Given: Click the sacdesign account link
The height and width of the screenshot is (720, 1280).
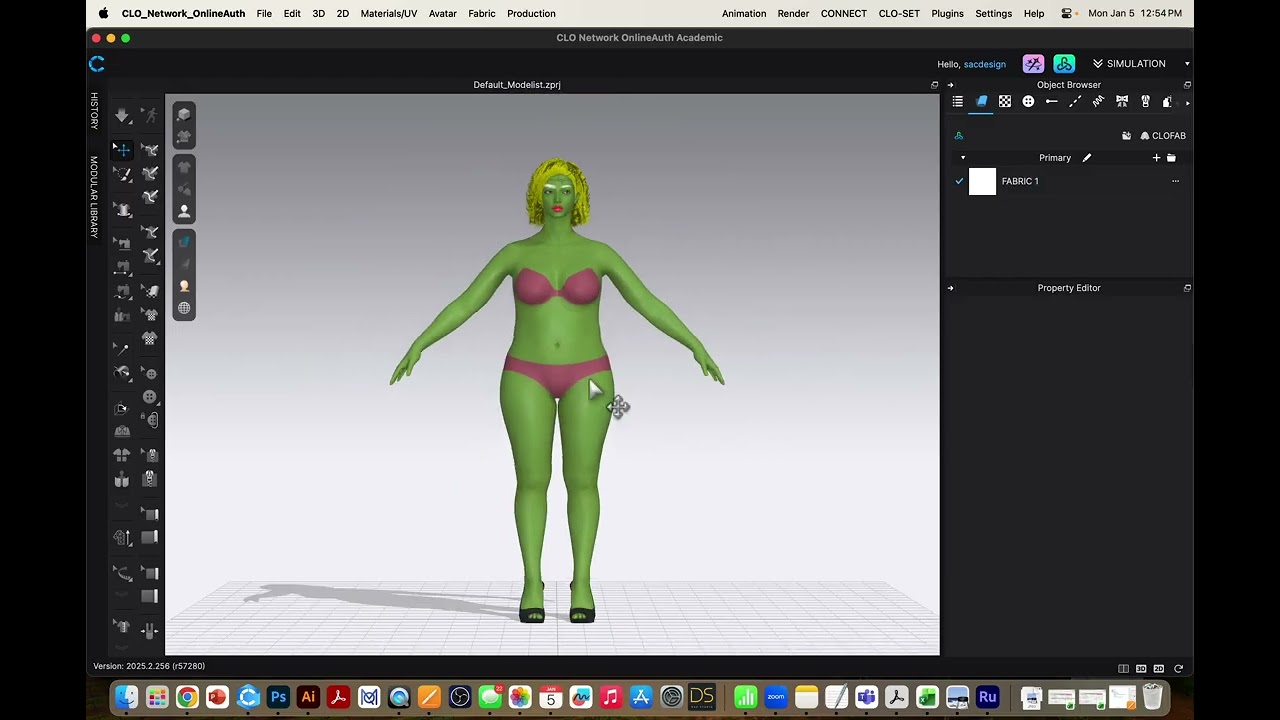Looking at the screenshot, I should (x=985, y=64).
